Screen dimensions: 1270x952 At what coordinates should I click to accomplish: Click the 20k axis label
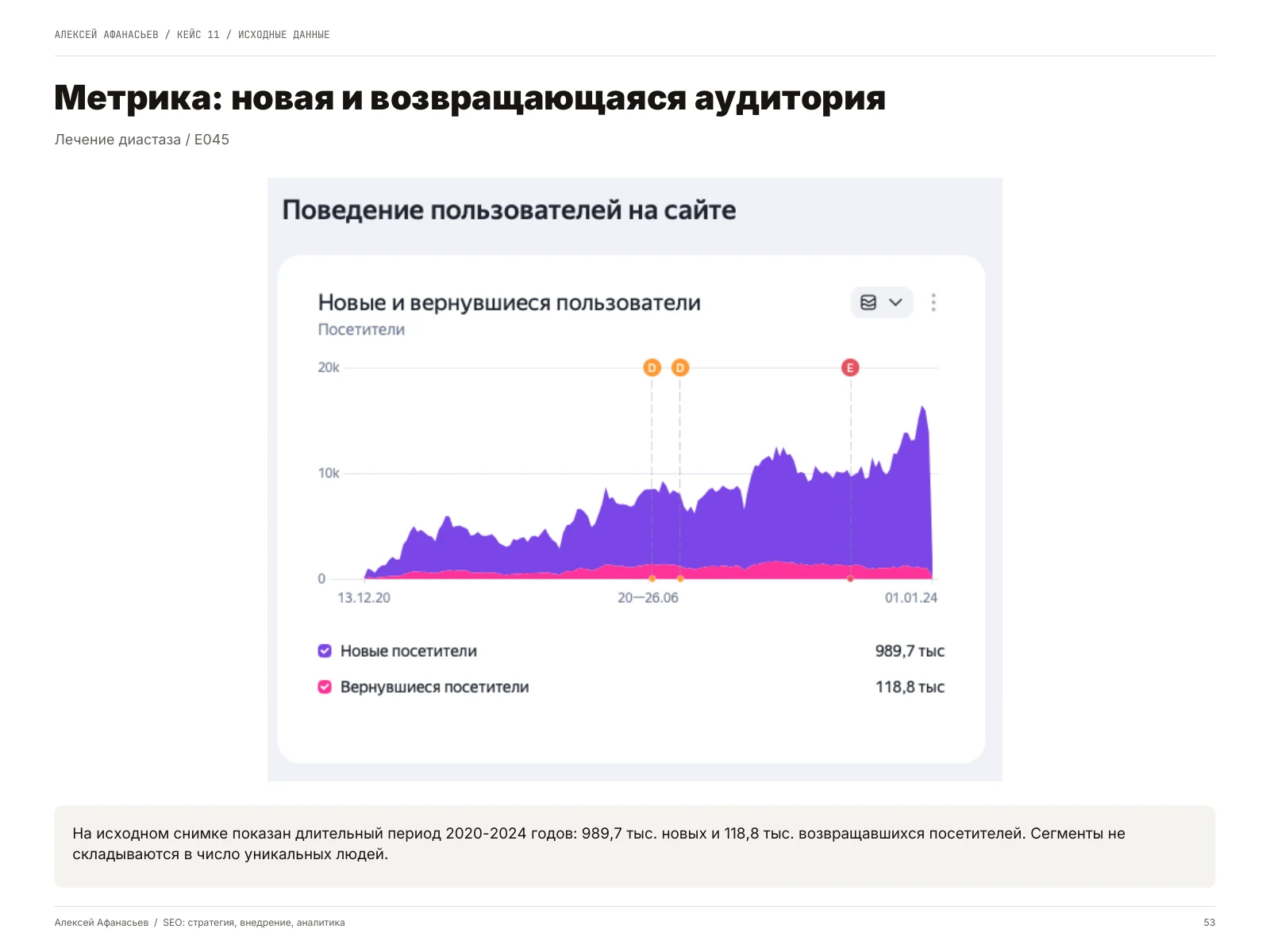[329, 367]
